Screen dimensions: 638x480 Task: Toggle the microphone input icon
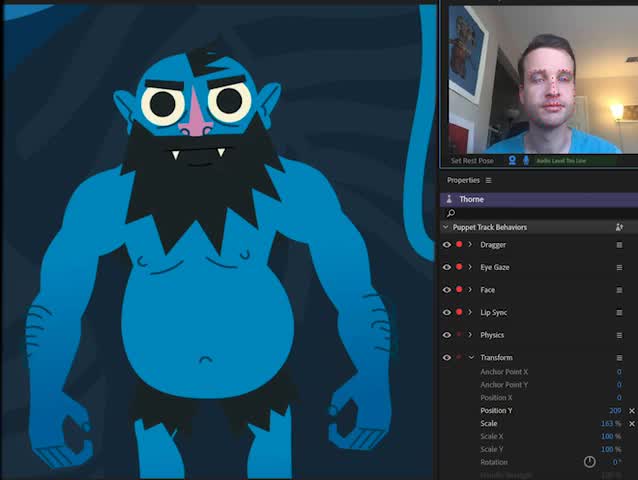click(526, 160)
